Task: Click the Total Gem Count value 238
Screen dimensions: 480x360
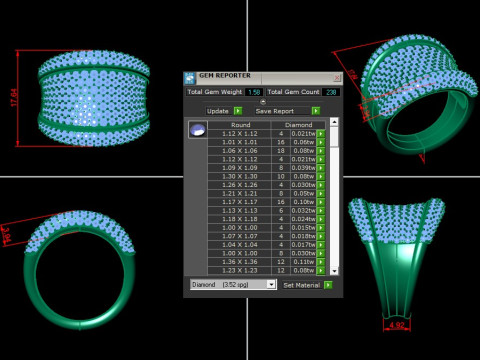Action: click(x=331, y=92)
